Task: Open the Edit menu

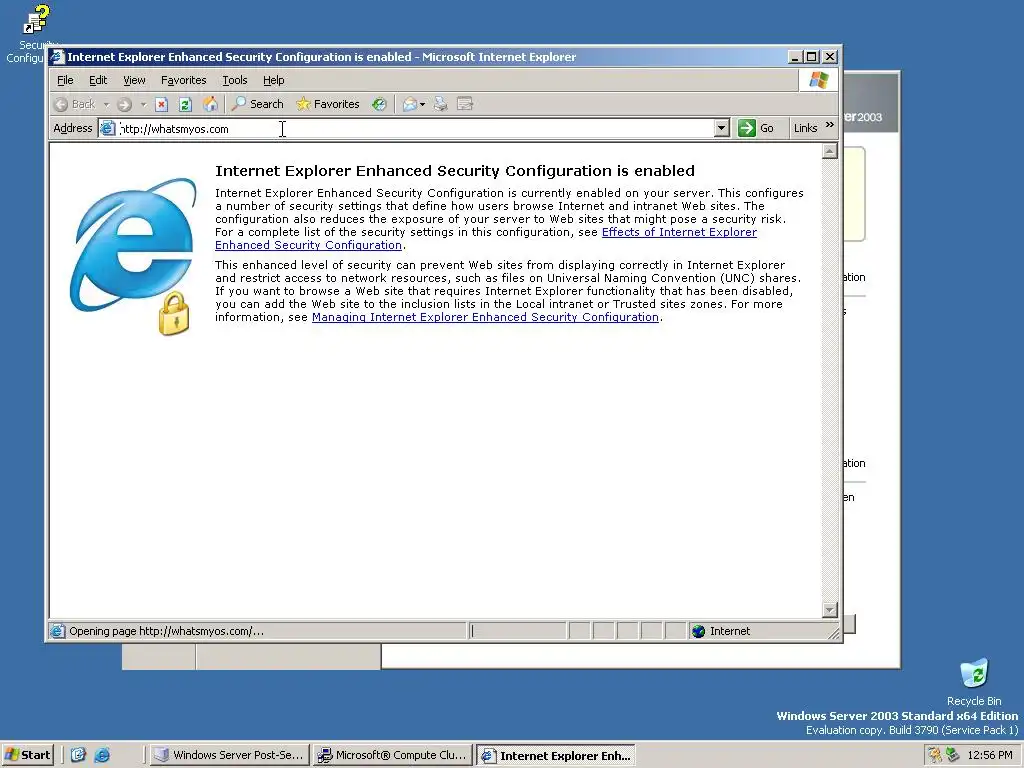Action: point(98,80)
